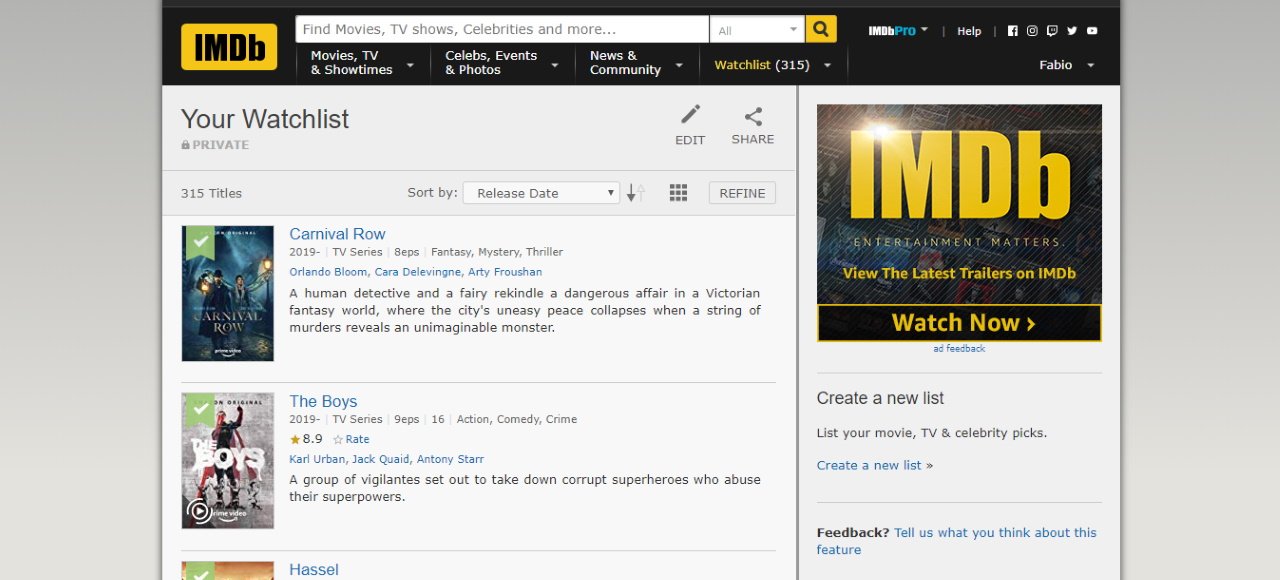Open Orlando Bloom's page
The height and width of the screenshot is (580, 1280).
(329, 272)
